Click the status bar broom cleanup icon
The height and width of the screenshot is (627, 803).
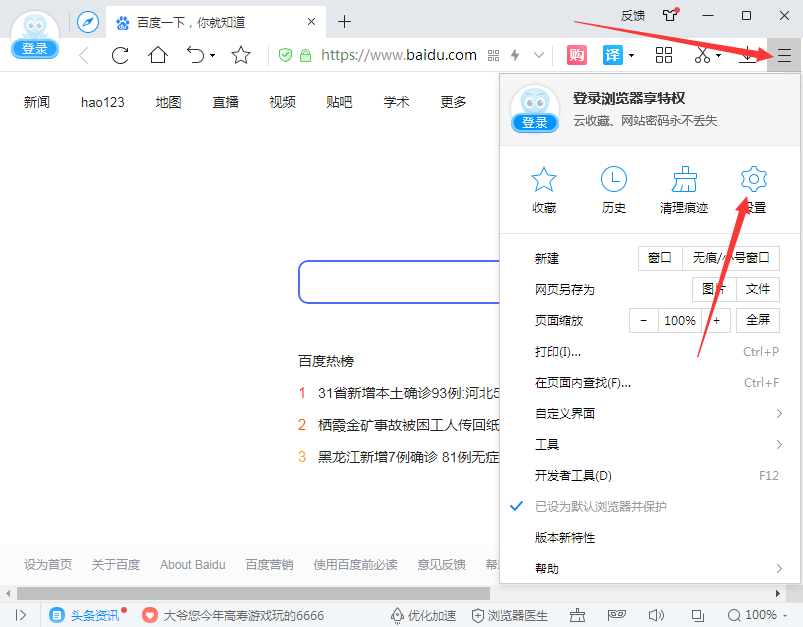click(578, 615)
